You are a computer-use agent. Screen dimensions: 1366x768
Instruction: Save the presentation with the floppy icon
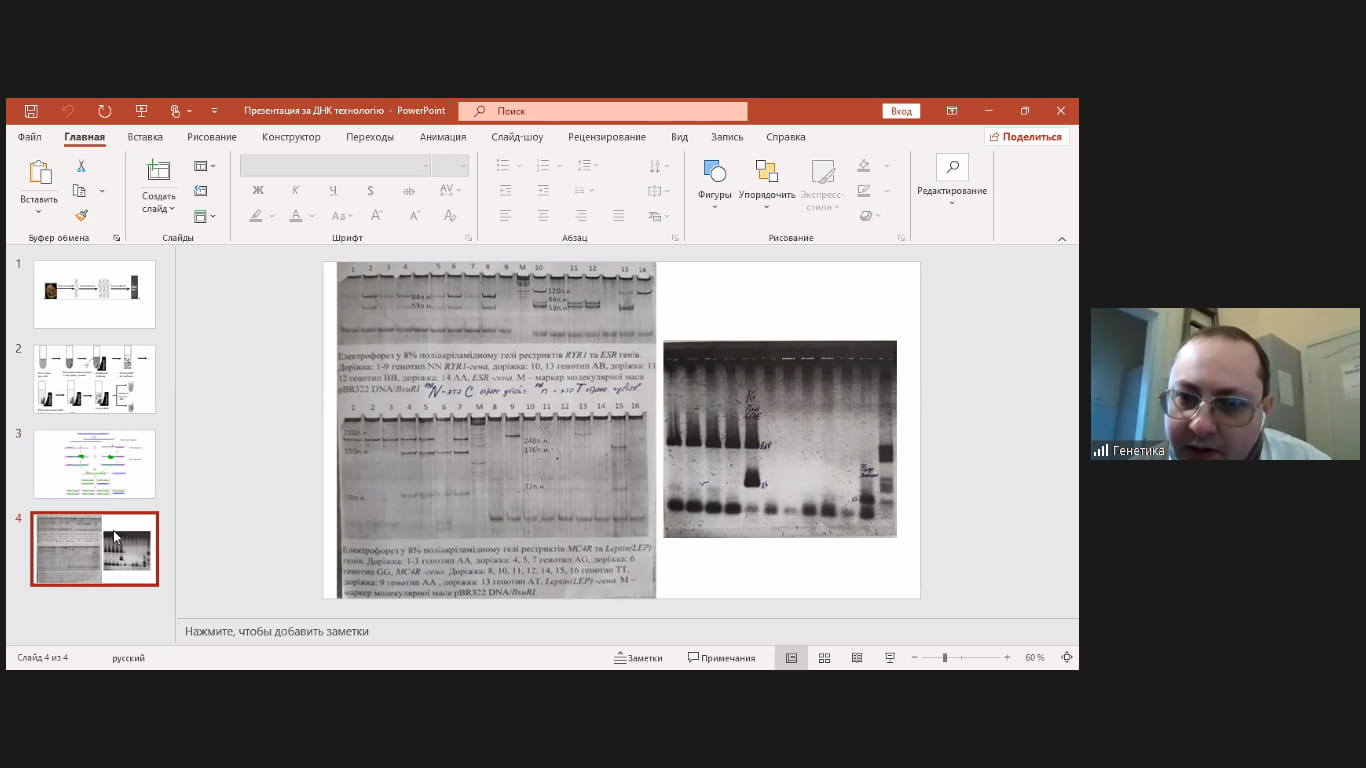[31, 111]
